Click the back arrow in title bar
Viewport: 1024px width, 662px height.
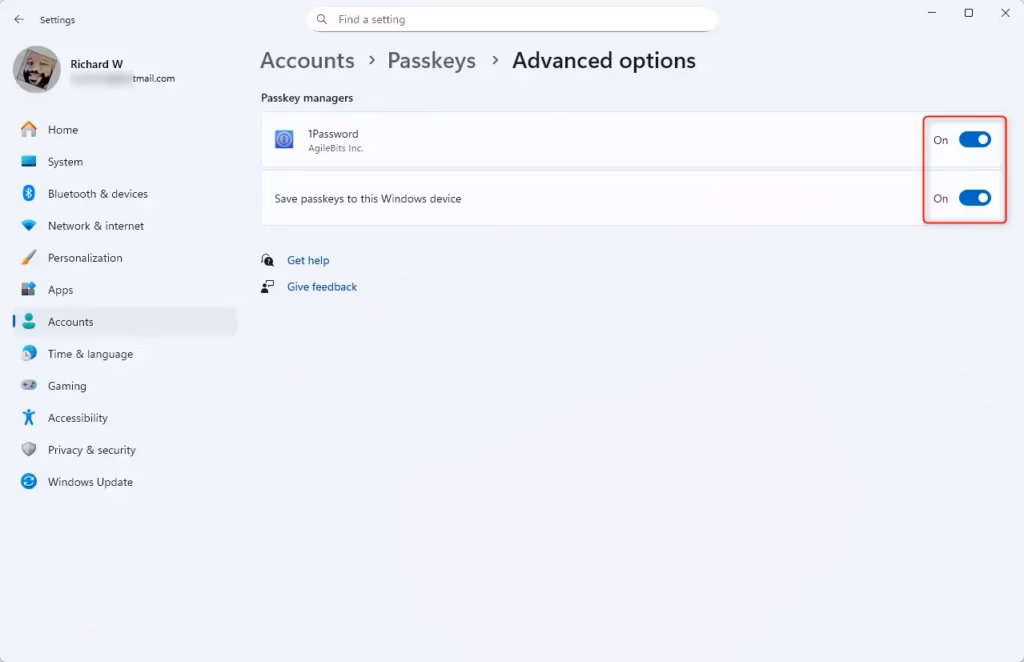tap(19, 19)
